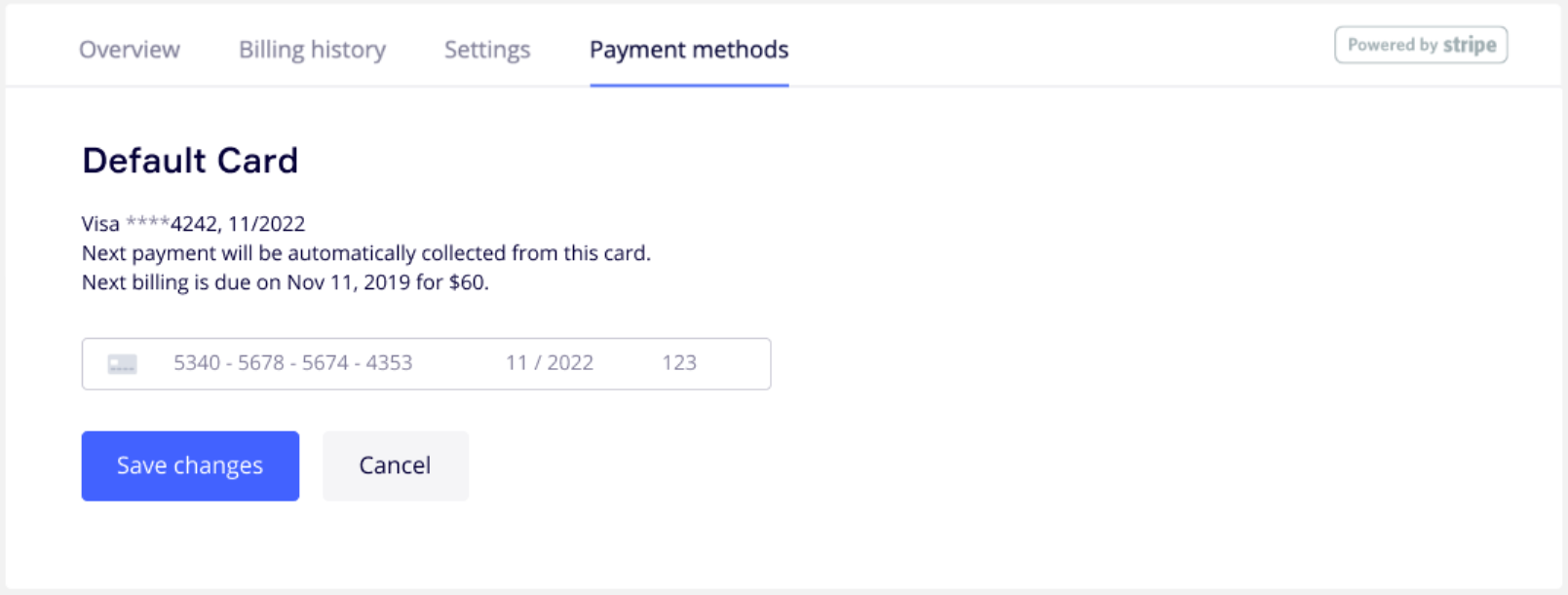Select the Payment methods tab
Image resolution: width=1568 pixels, height=595 pixels.
tap(688, 49)
